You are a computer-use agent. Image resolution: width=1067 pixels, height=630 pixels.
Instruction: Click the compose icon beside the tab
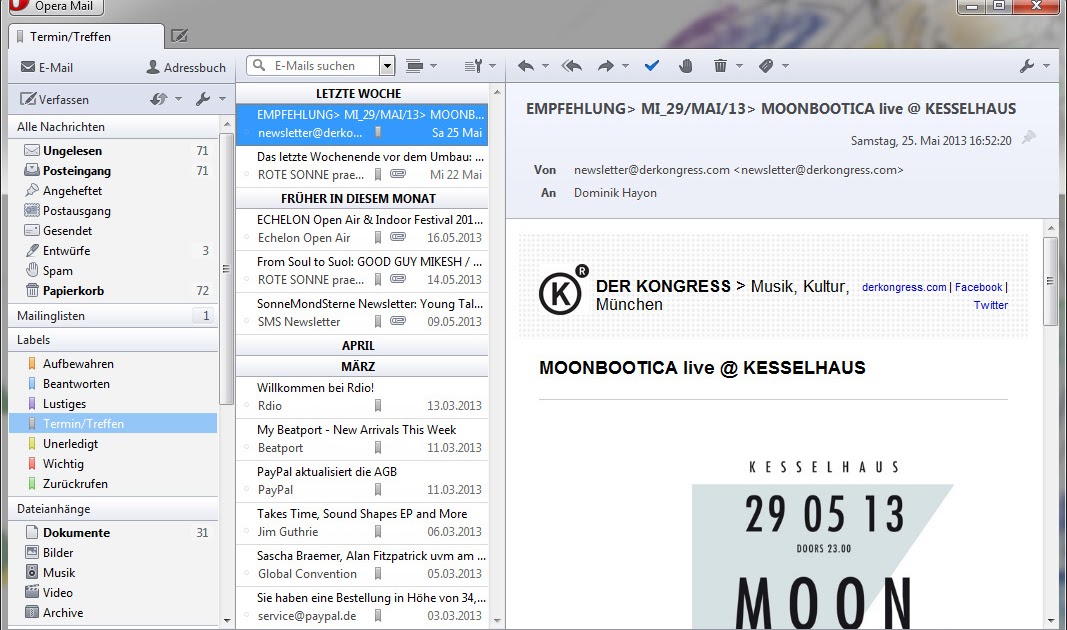(x=180, y=35)
